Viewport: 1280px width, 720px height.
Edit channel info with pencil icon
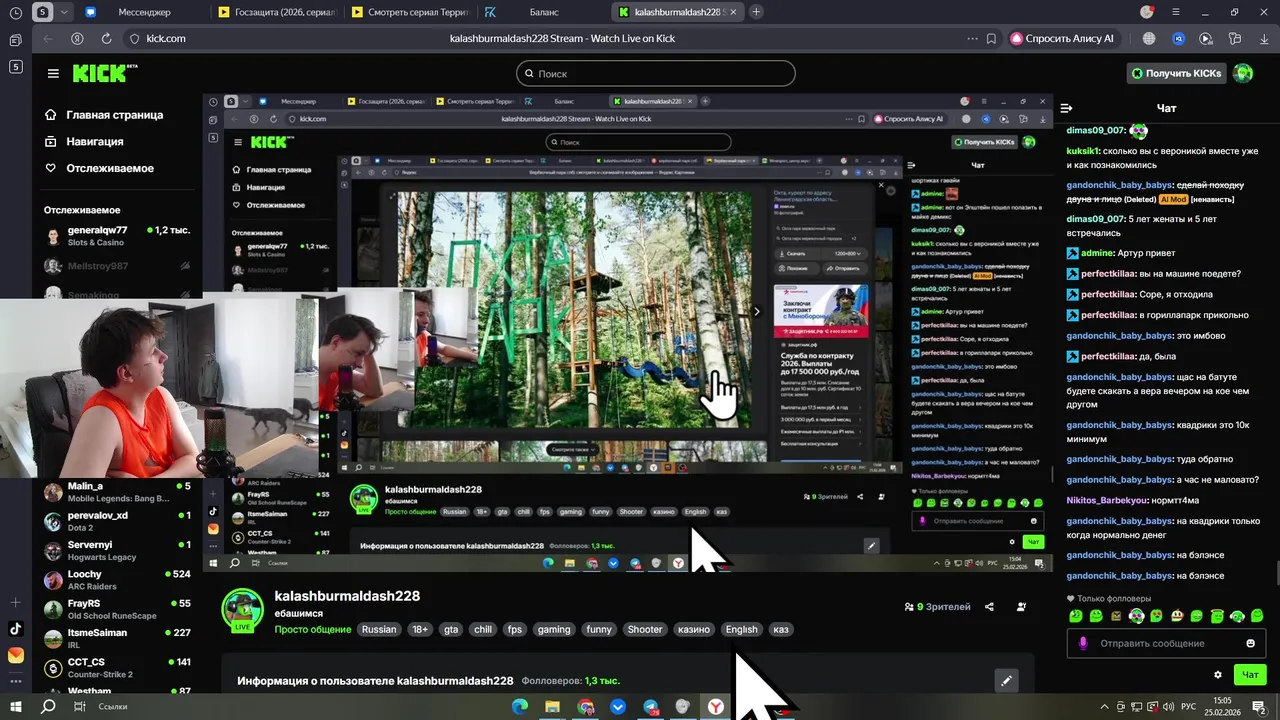click(x=1006, y=681)
